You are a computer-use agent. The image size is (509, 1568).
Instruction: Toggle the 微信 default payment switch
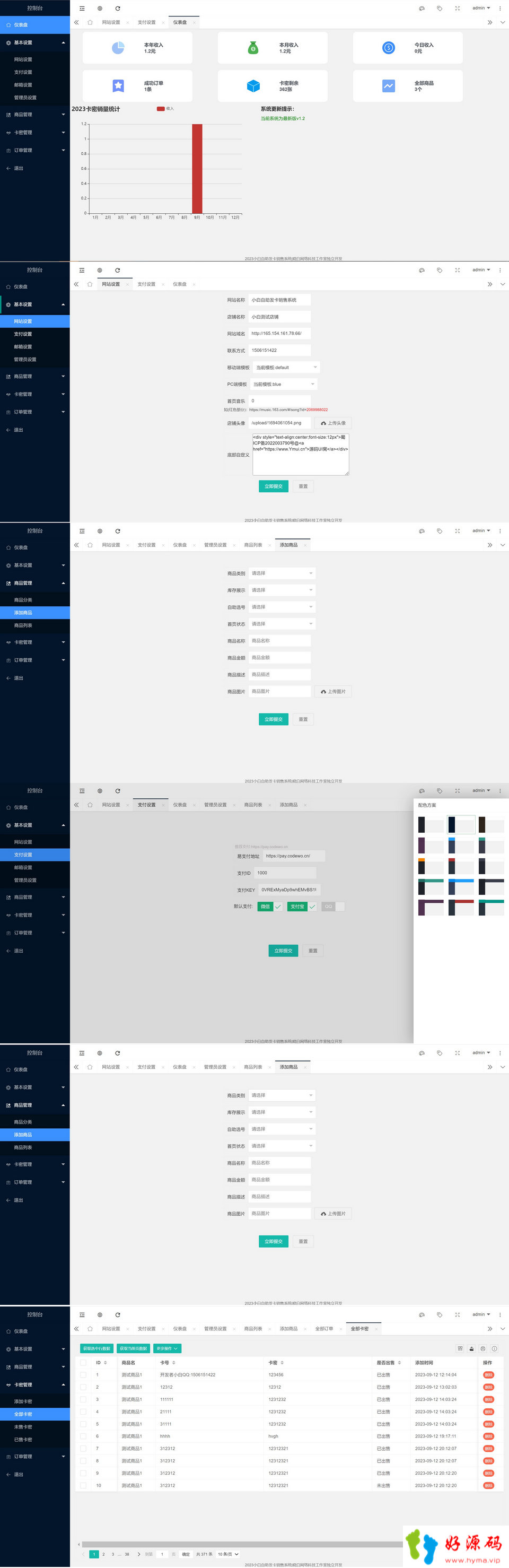point(270,907)
